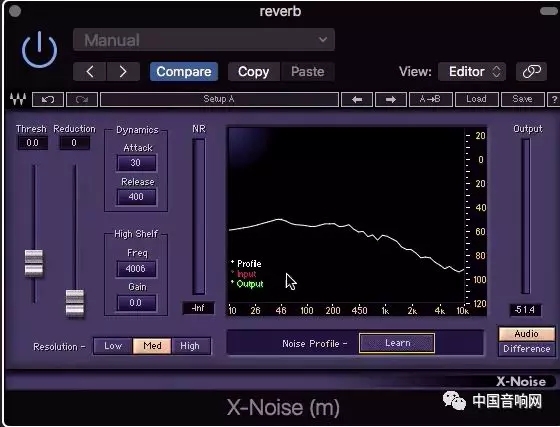The width and height of the screenshot is (560, 427).
Task: Click the previous preset left arrow in Waves bar
Action: pyautogui.click(x=357, y=99)
